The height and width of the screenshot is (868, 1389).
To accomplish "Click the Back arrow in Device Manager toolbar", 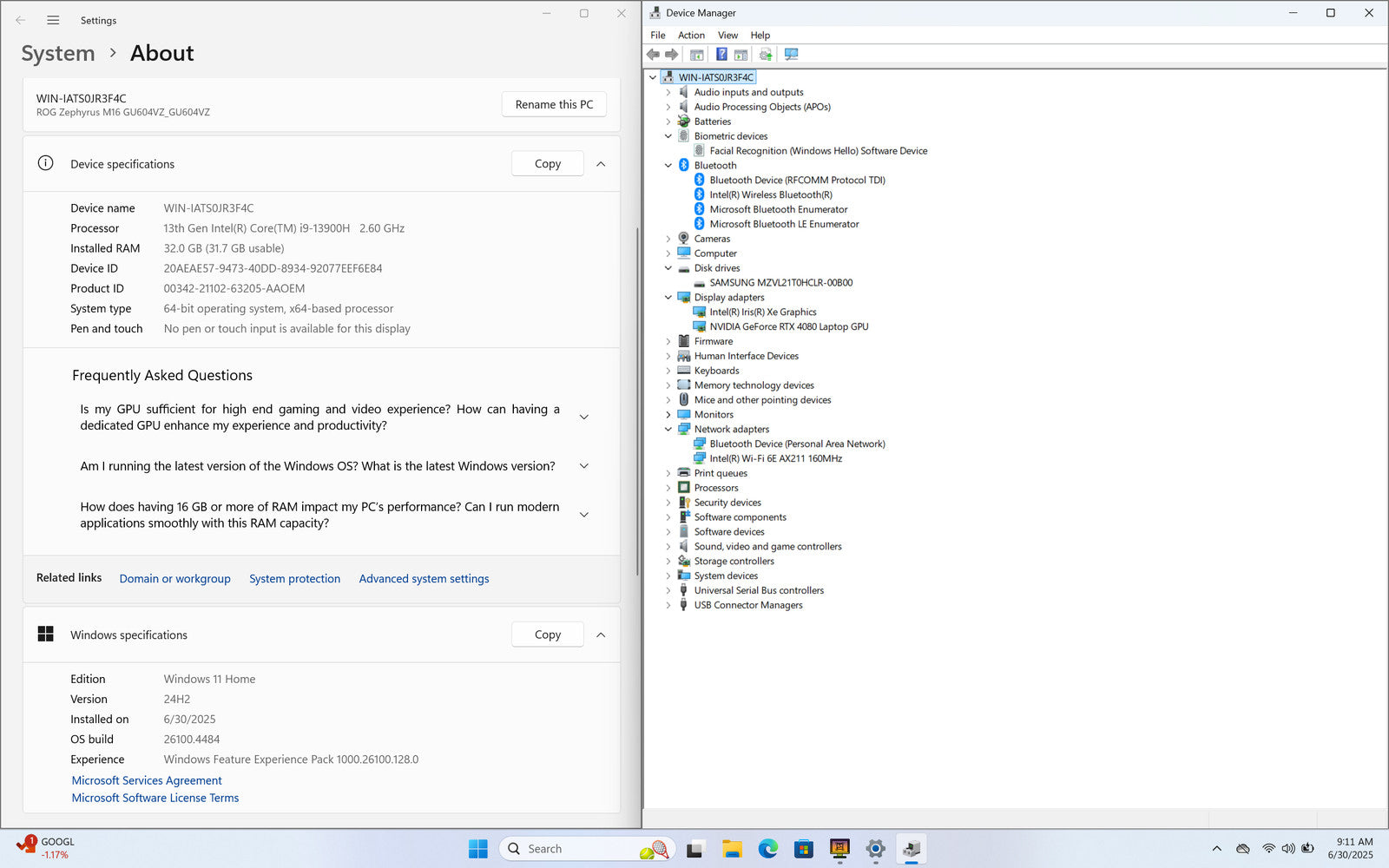I will coord(653,54).
